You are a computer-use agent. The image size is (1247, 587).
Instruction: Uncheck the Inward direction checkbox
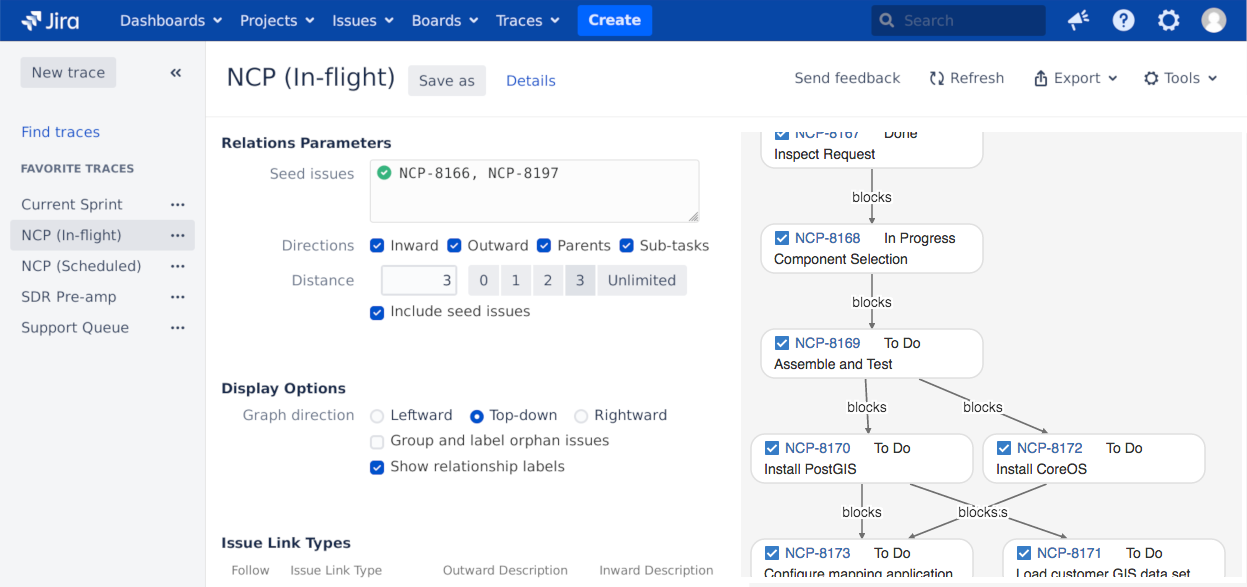377,246
